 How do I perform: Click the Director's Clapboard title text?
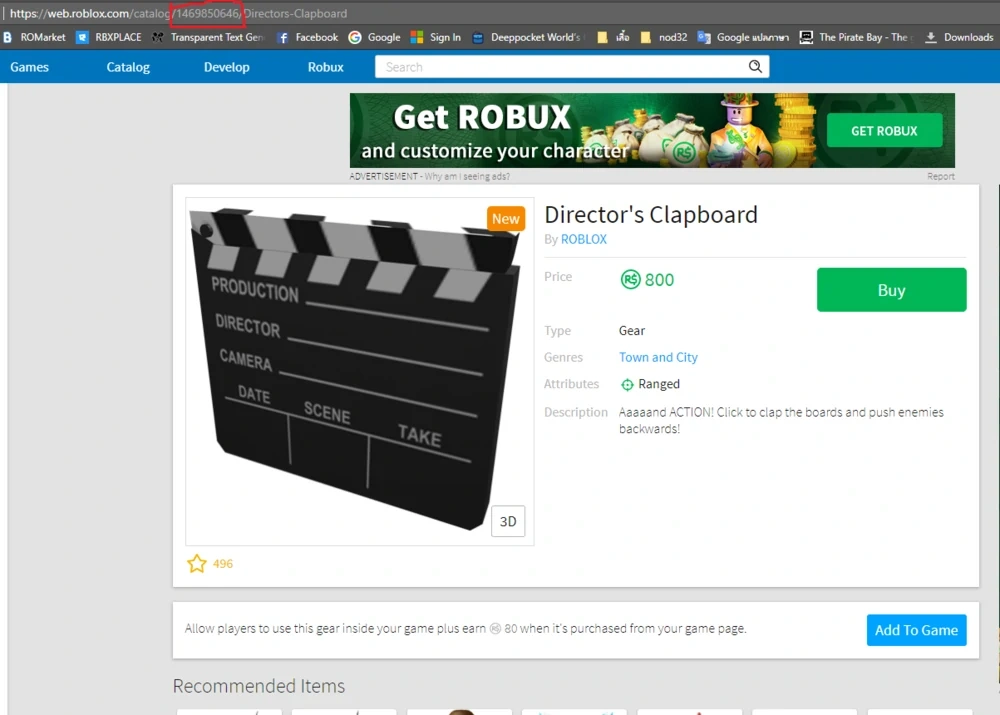[651, 215]
